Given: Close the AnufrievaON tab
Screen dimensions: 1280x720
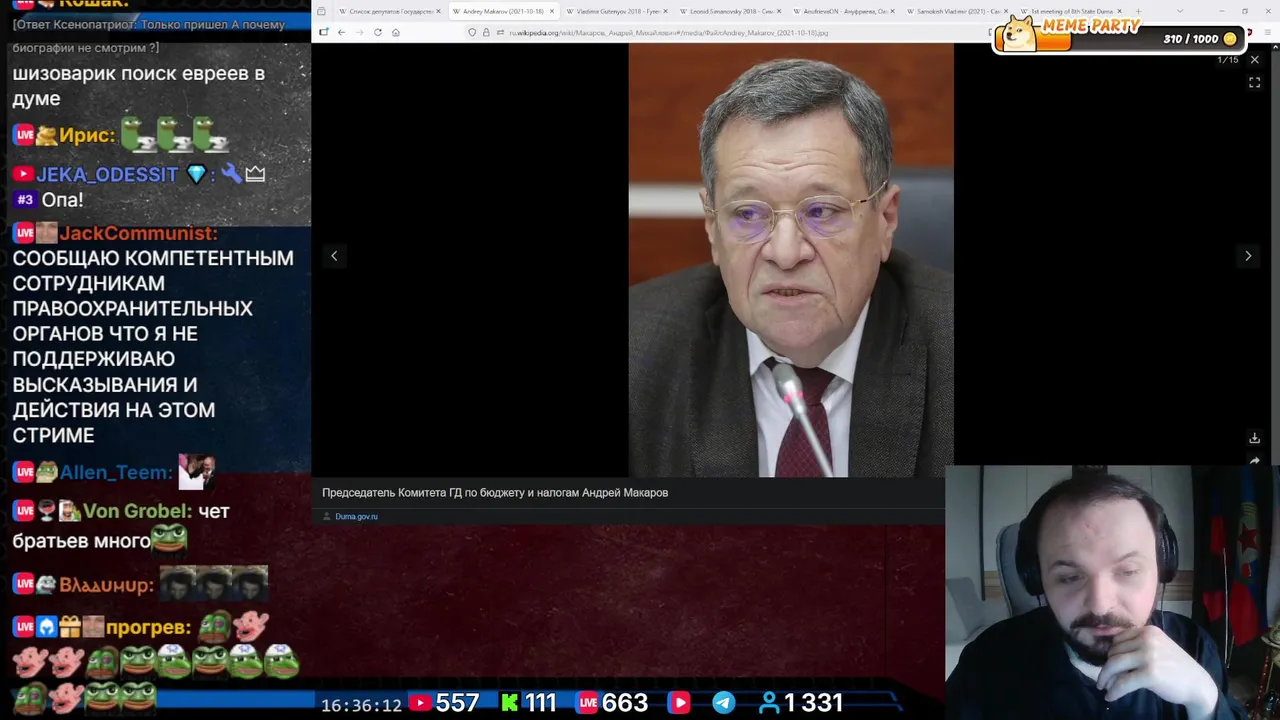Looking at the screenshot, I should click(x=892, y=11).
